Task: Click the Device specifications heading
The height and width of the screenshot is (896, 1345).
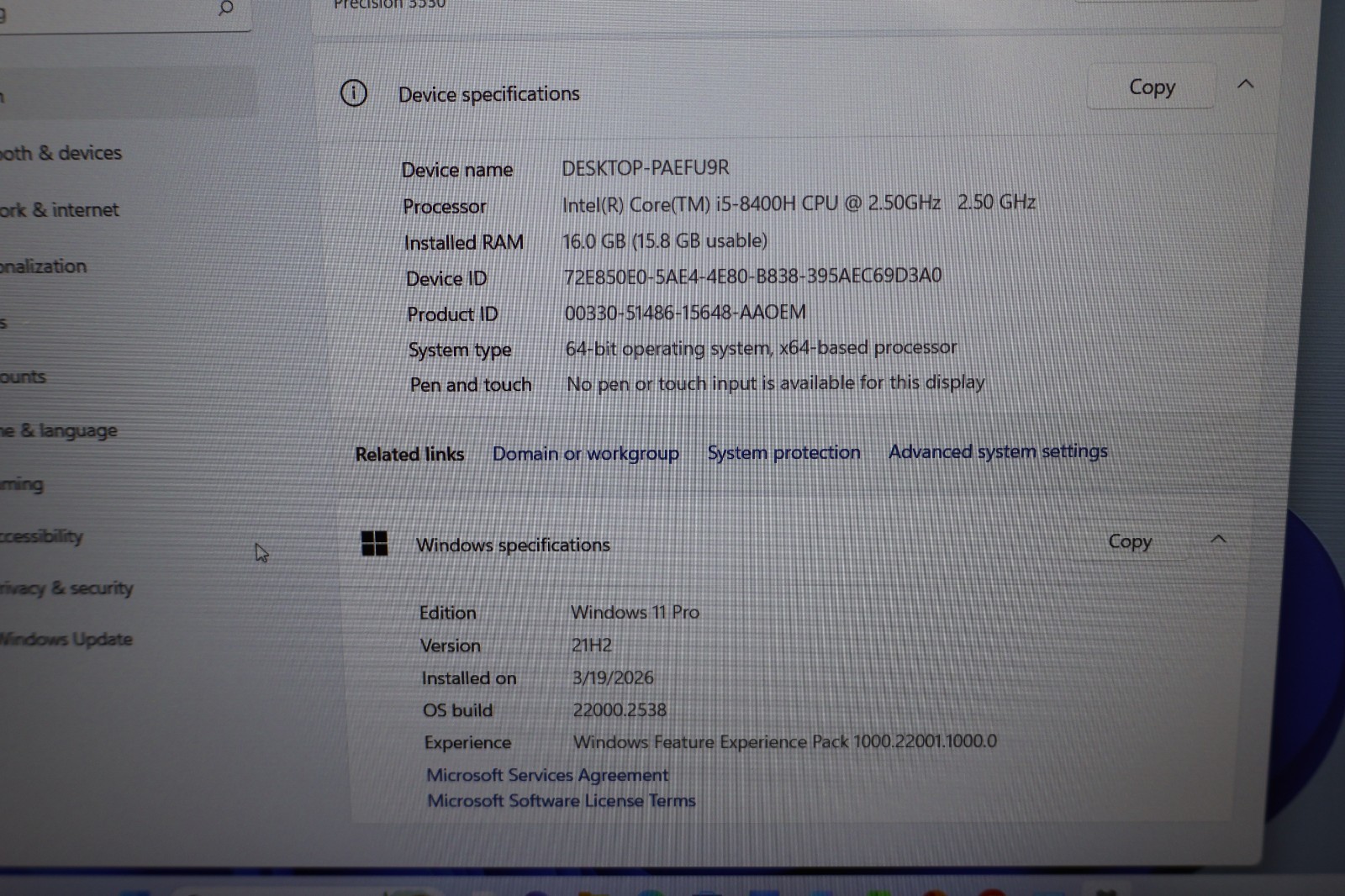Action: (x=489, y=94)
